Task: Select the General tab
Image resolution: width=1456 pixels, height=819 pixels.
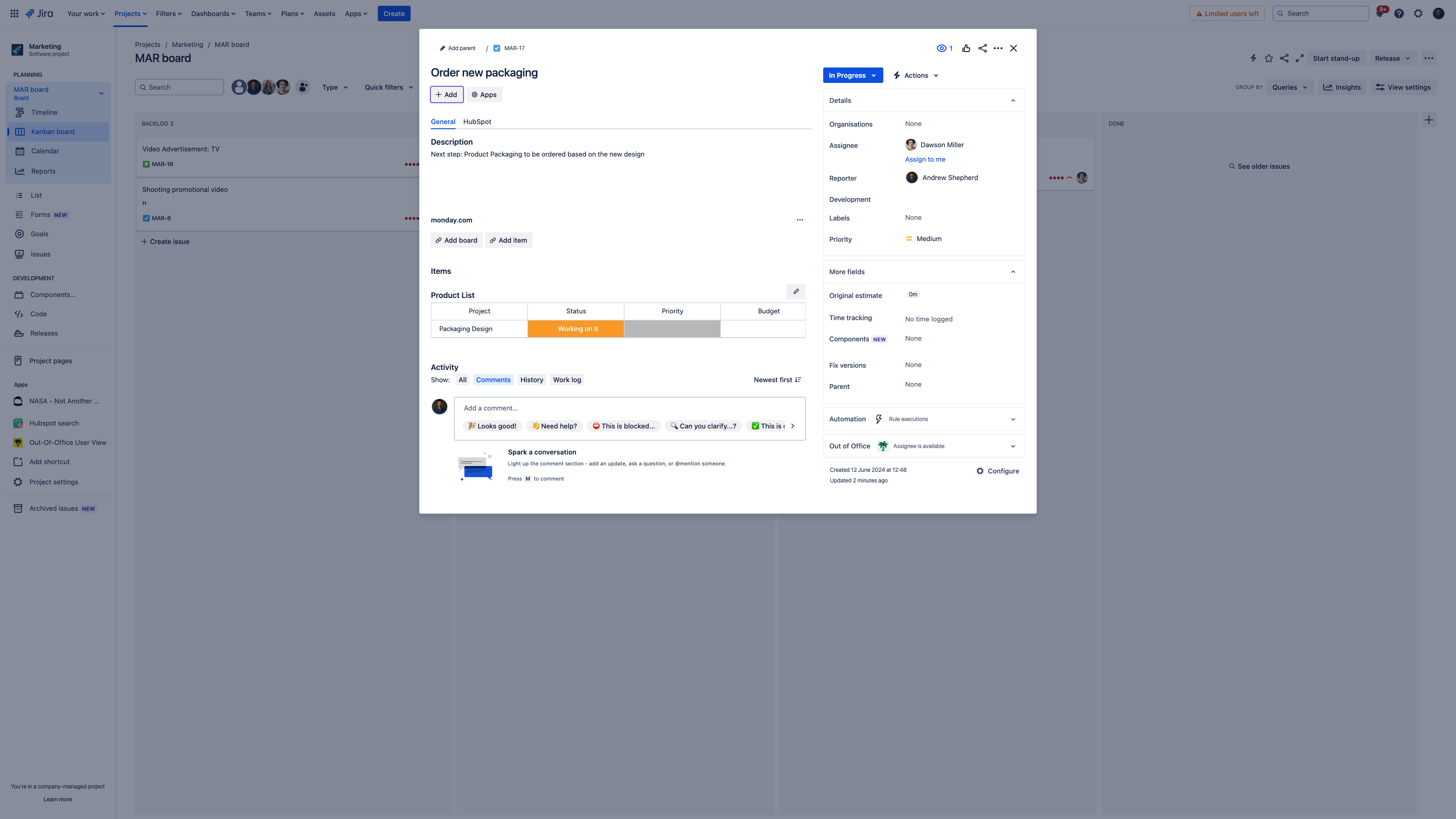Action: click(x=443, y=122)
